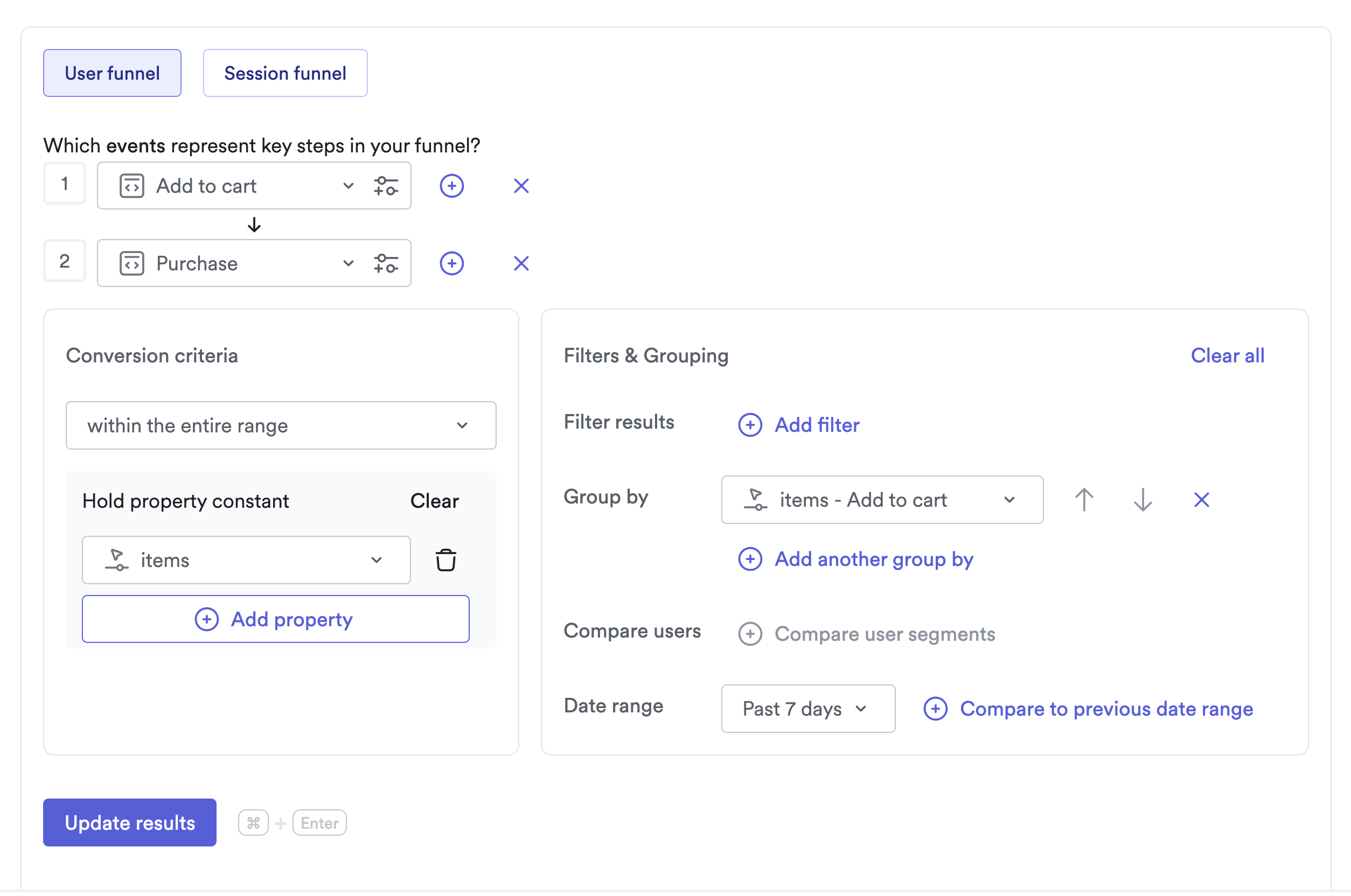The image size is (1351, 896).
Task: Remove the Purchase funnel step
Action: 521,264
